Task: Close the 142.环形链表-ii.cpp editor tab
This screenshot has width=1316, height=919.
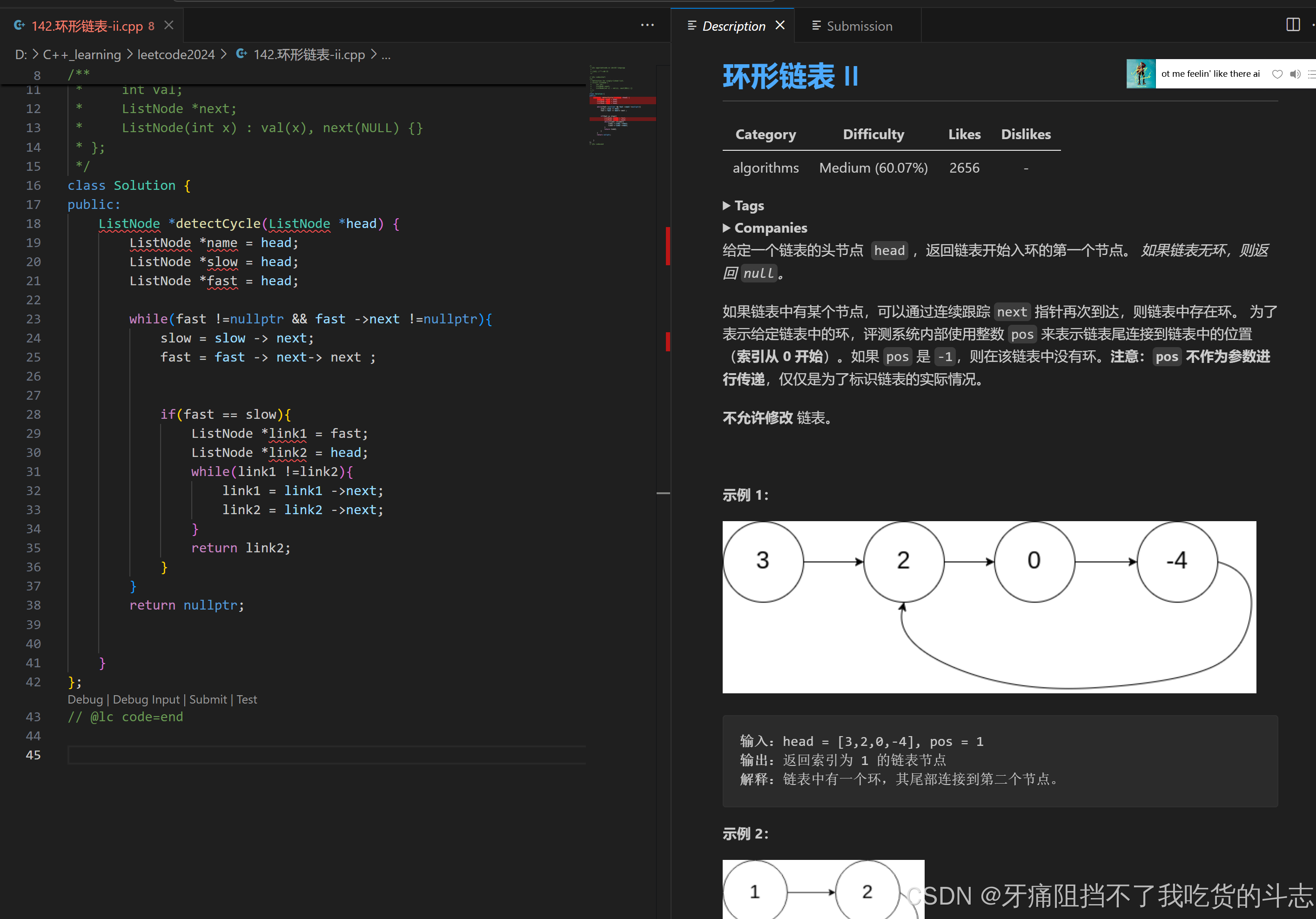Action: point(168,25)
